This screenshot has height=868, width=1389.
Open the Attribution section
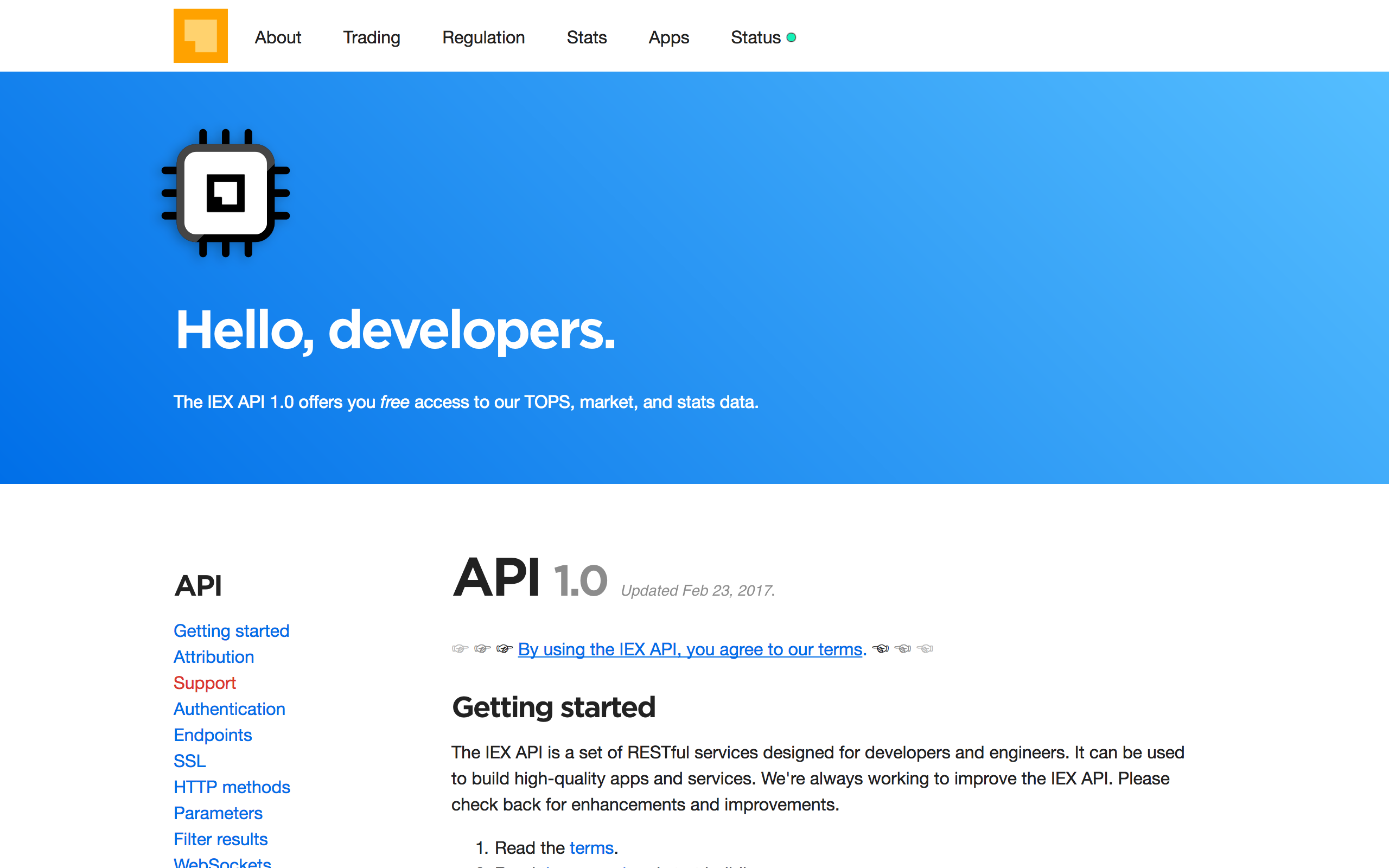coord(214,656)
